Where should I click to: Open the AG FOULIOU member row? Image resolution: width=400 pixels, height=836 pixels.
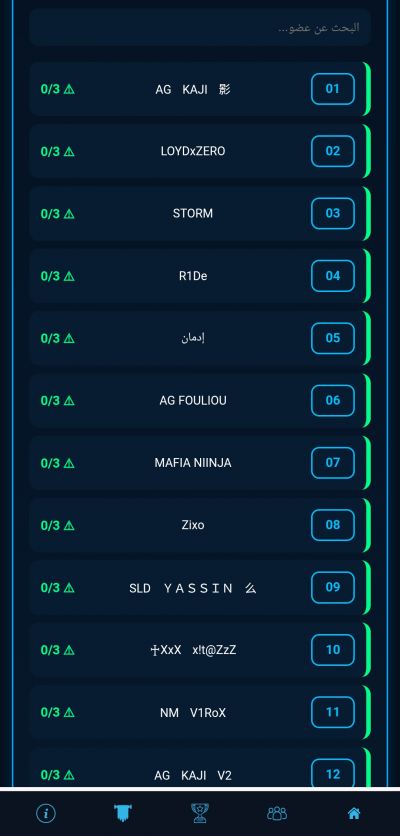pos(200,400)
